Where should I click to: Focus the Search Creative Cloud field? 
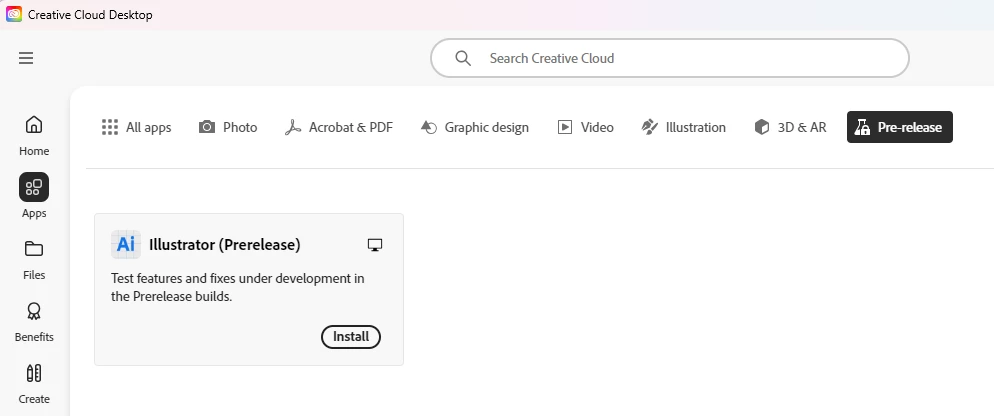tap(669, 58)
